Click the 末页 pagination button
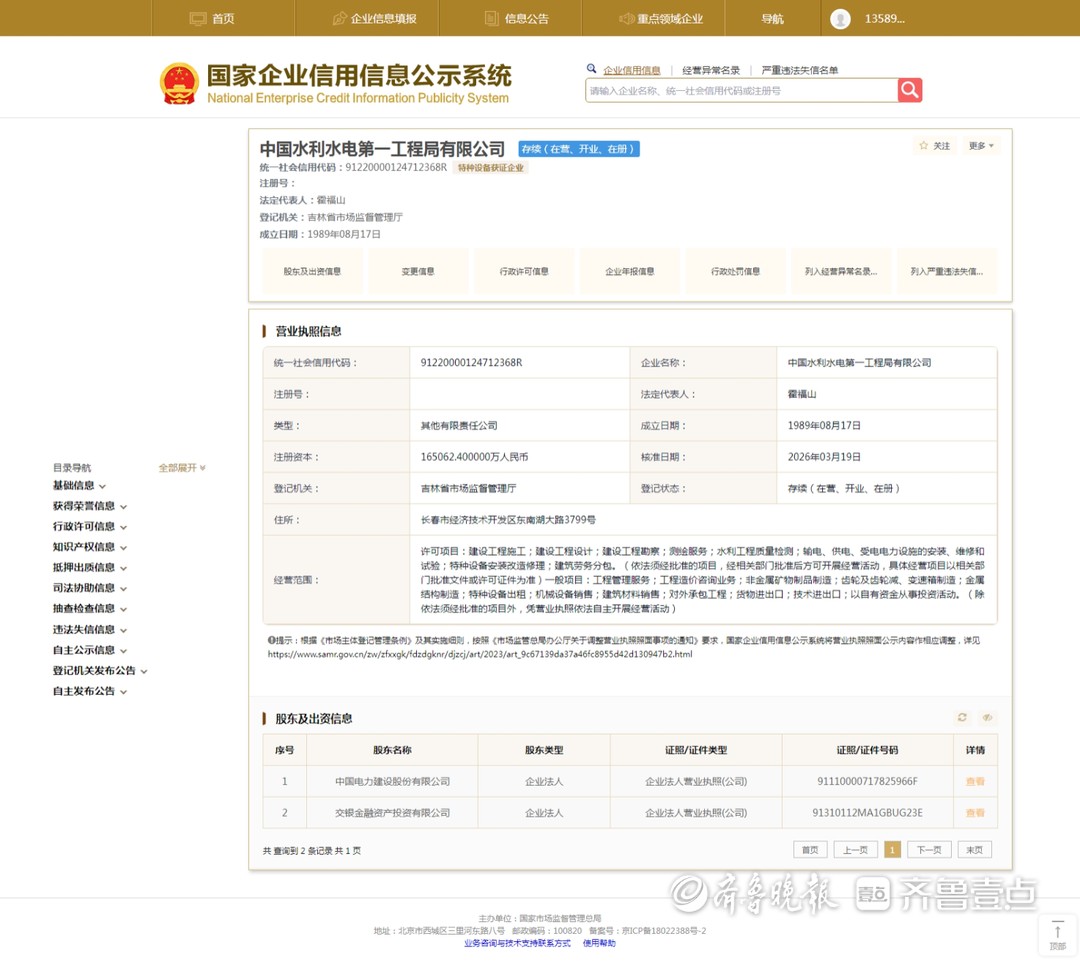1080x961 pixels. (975, 849)
